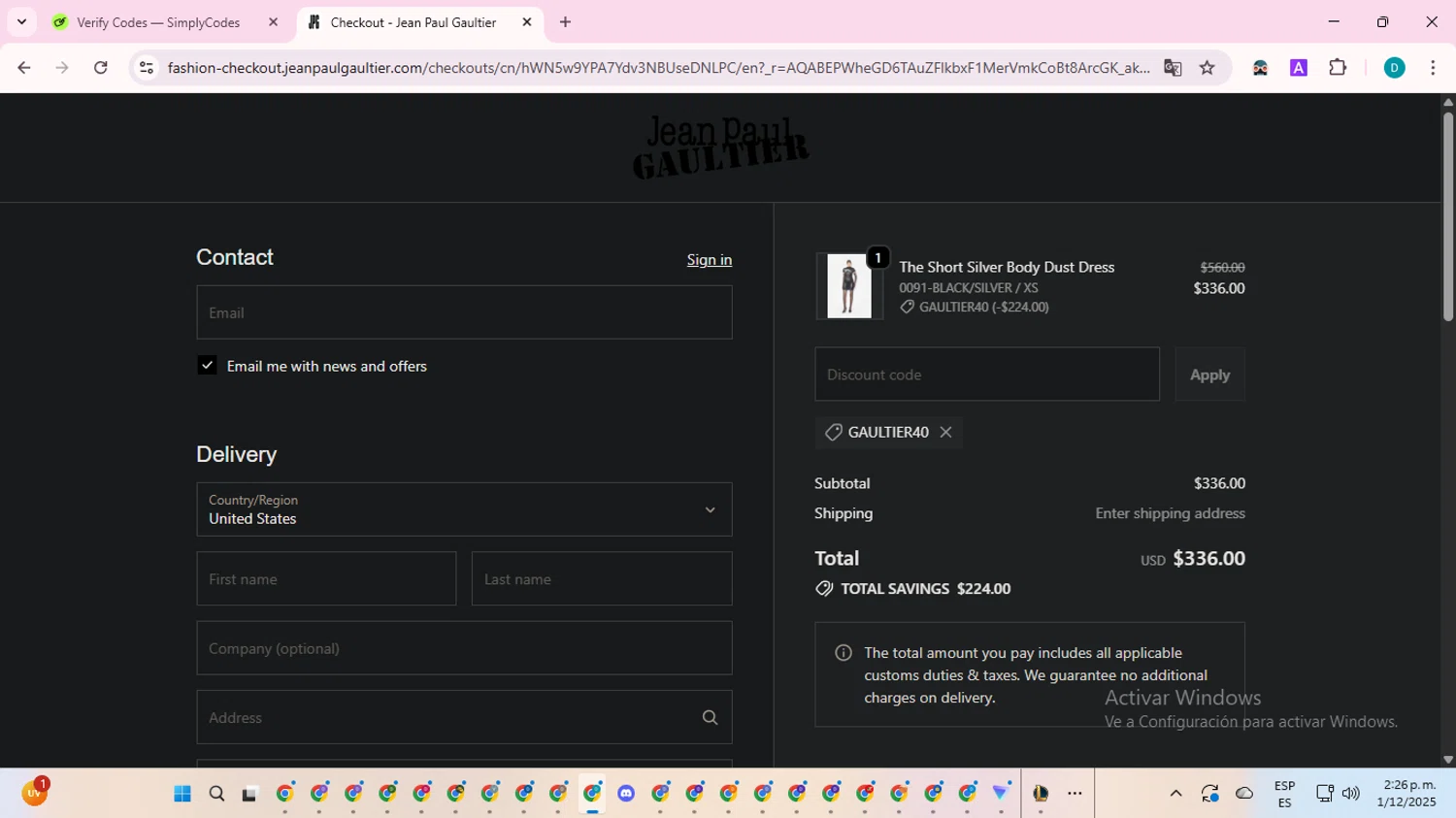
Task: Bookmark this page with the star icon
Action: (x=1208, y=67)
